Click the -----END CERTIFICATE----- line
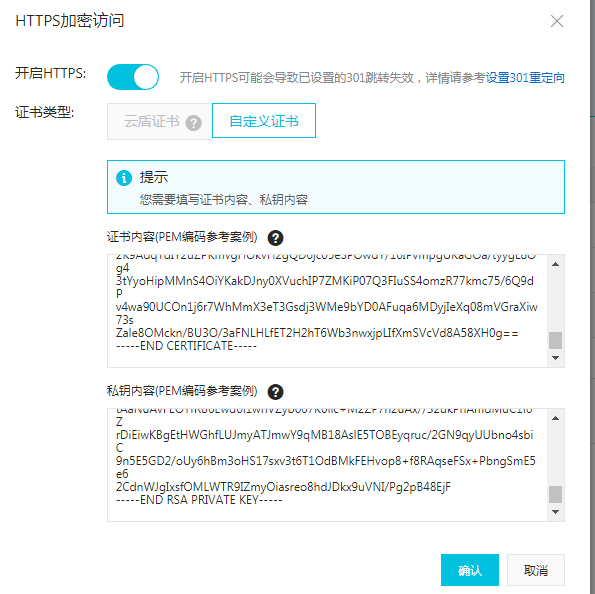 pos(186,346)
